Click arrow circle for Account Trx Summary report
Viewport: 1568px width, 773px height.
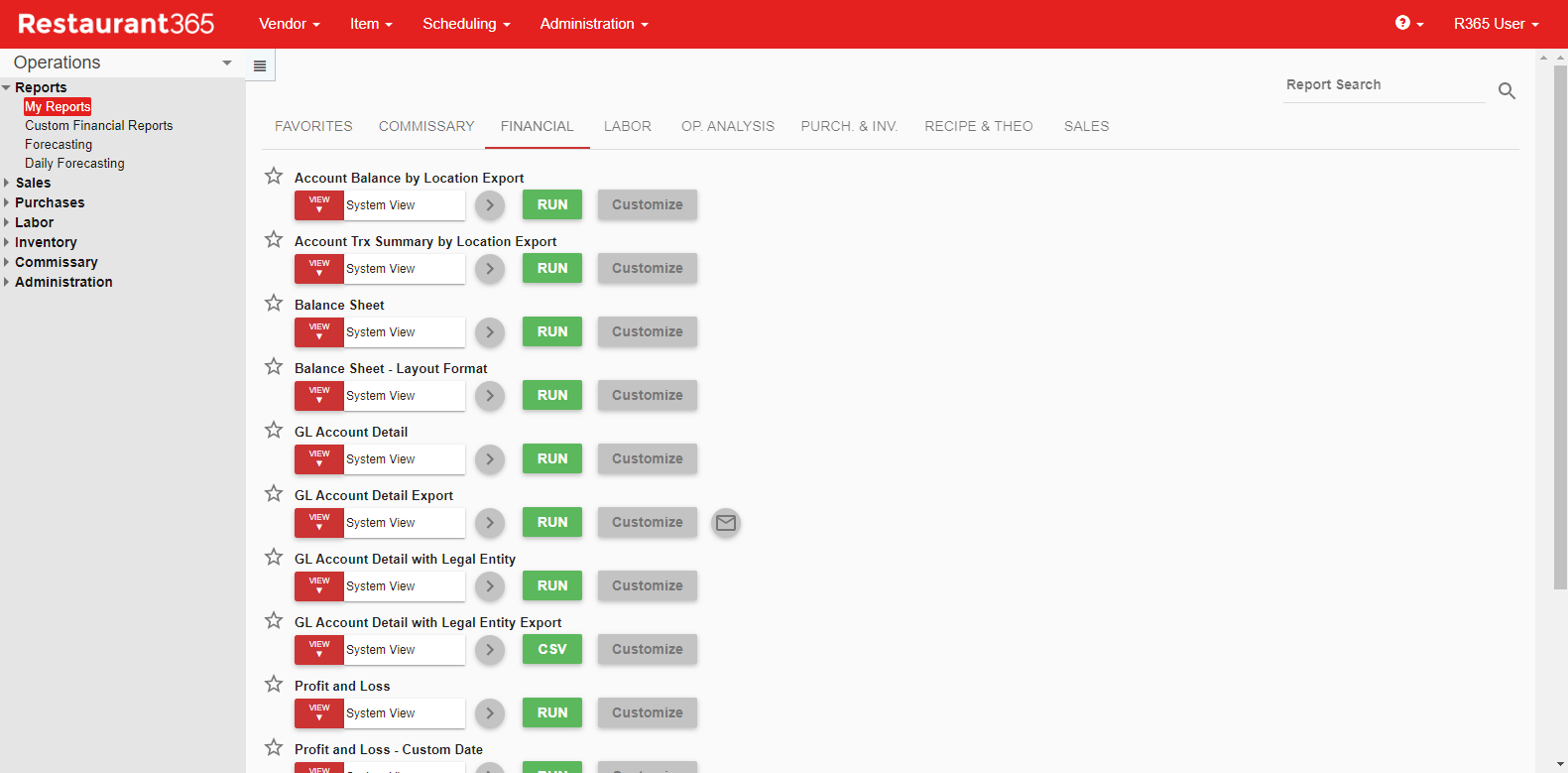pyautogui.click(x=490, y=269)
